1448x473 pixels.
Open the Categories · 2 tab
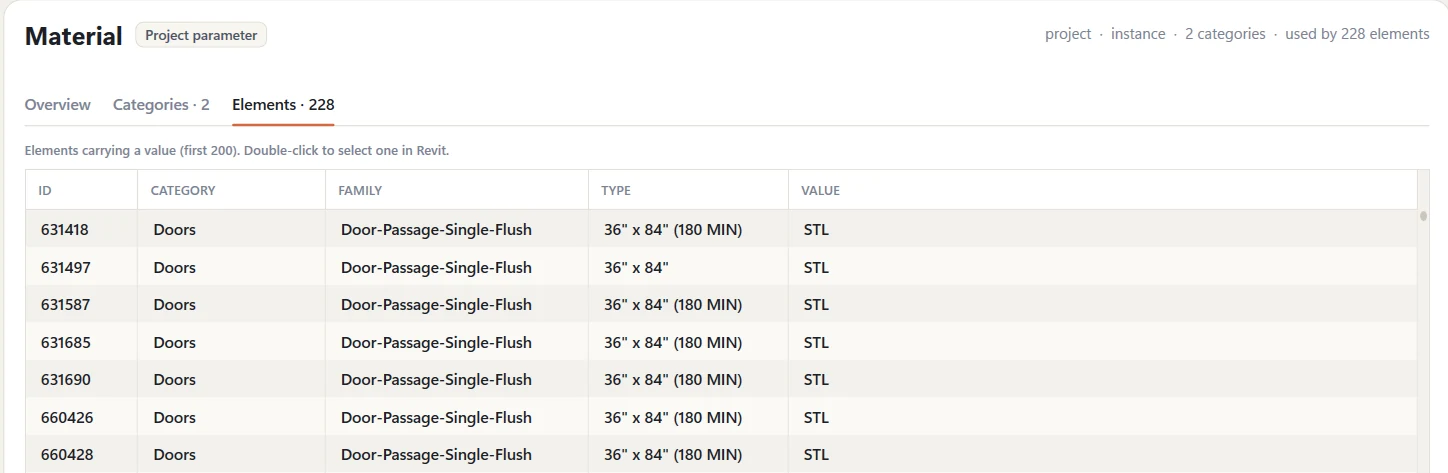(x=161, y=104)
